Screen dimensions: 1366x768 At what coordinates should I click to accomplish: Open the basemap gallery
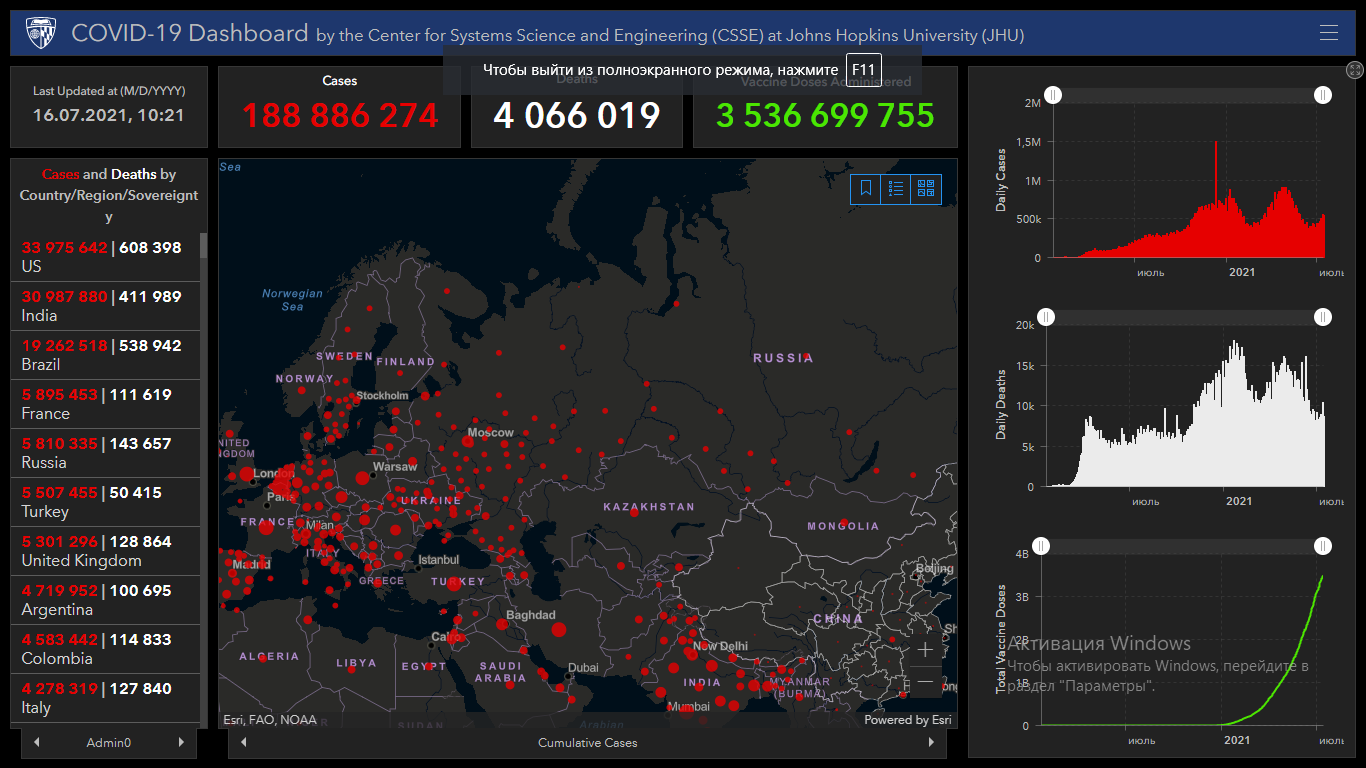pyautogui.click(x=926, y=188)
